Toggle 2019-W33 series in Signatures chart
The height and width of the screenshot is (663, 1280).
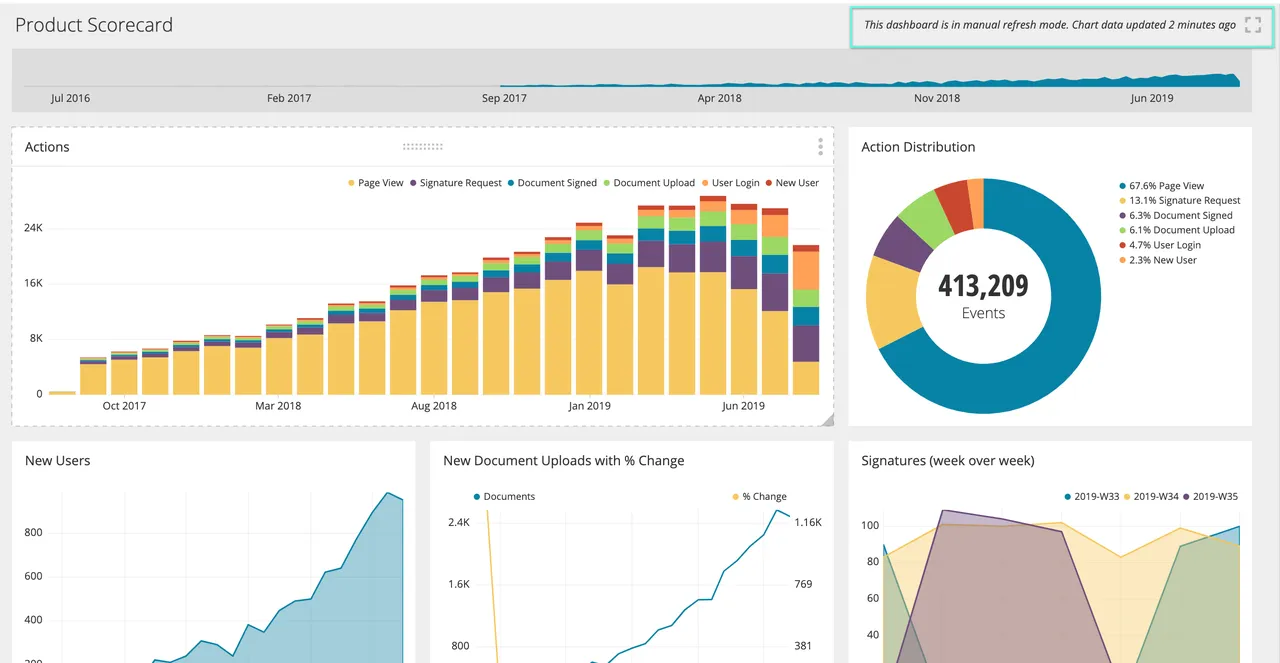point(1092,496)
